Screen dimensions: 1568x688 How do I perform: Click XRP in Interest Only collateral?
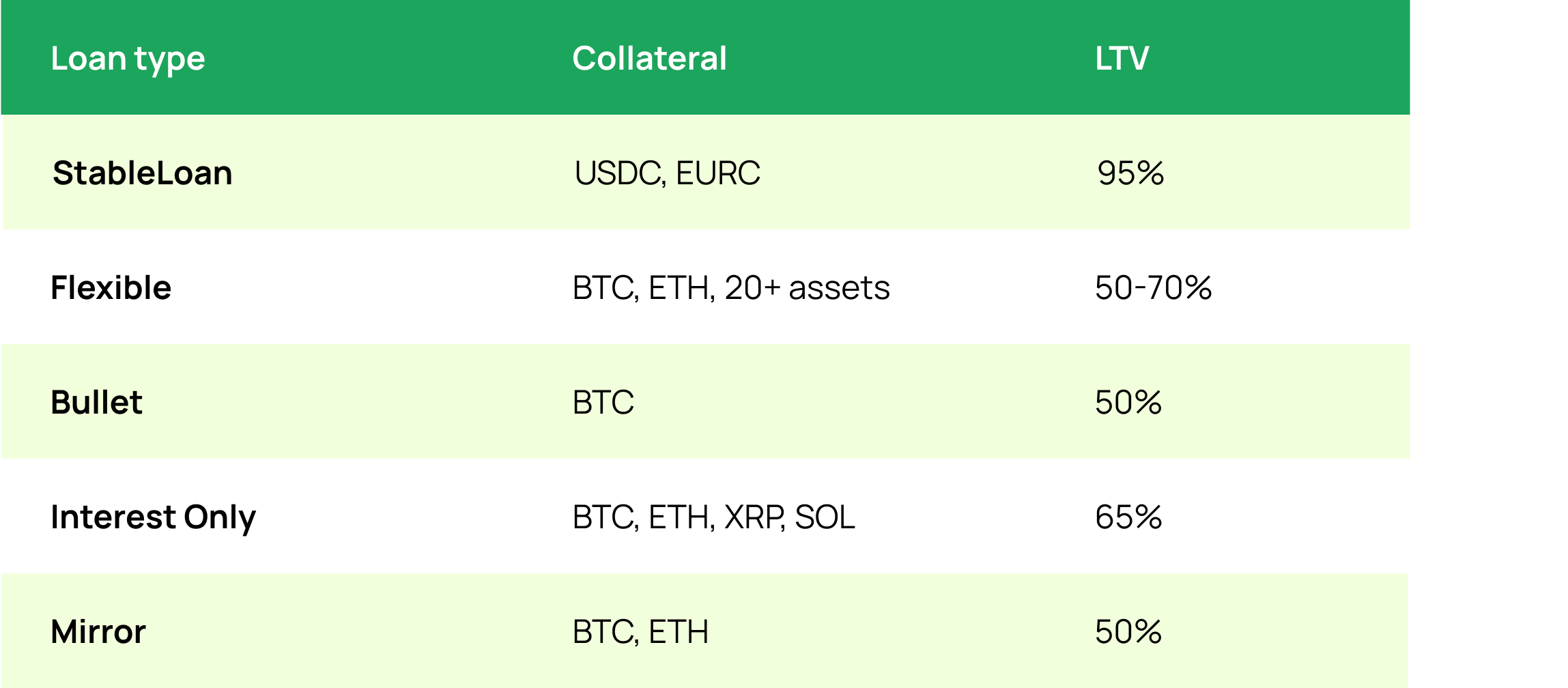point(753,517)
